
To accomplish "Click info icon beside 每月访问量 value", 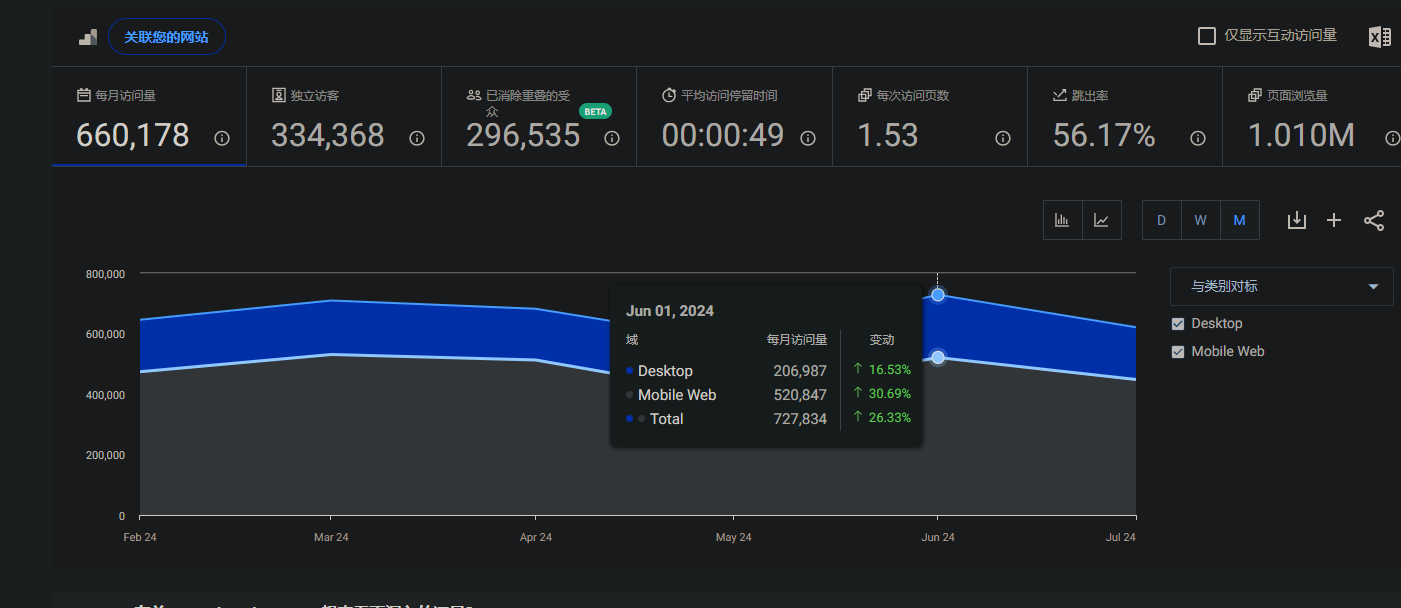I will (x=222, y=138).
